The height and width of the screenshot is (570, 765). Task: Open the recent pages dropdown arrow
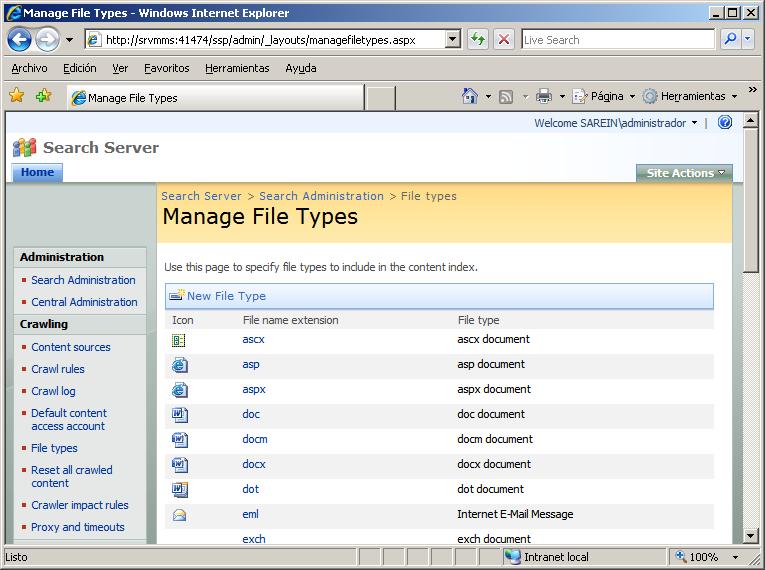click(70, 40)
